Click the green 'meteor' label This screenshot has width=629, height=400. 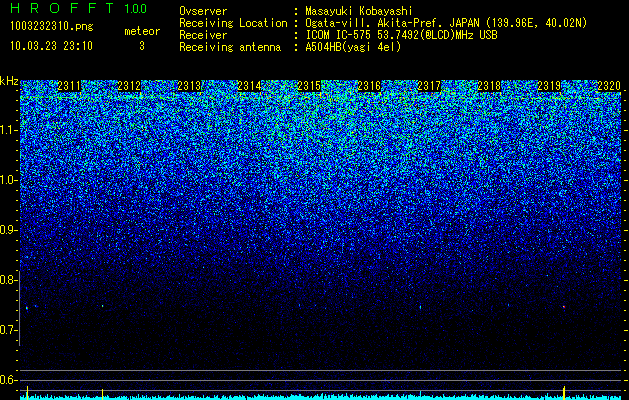pos(142,31)
